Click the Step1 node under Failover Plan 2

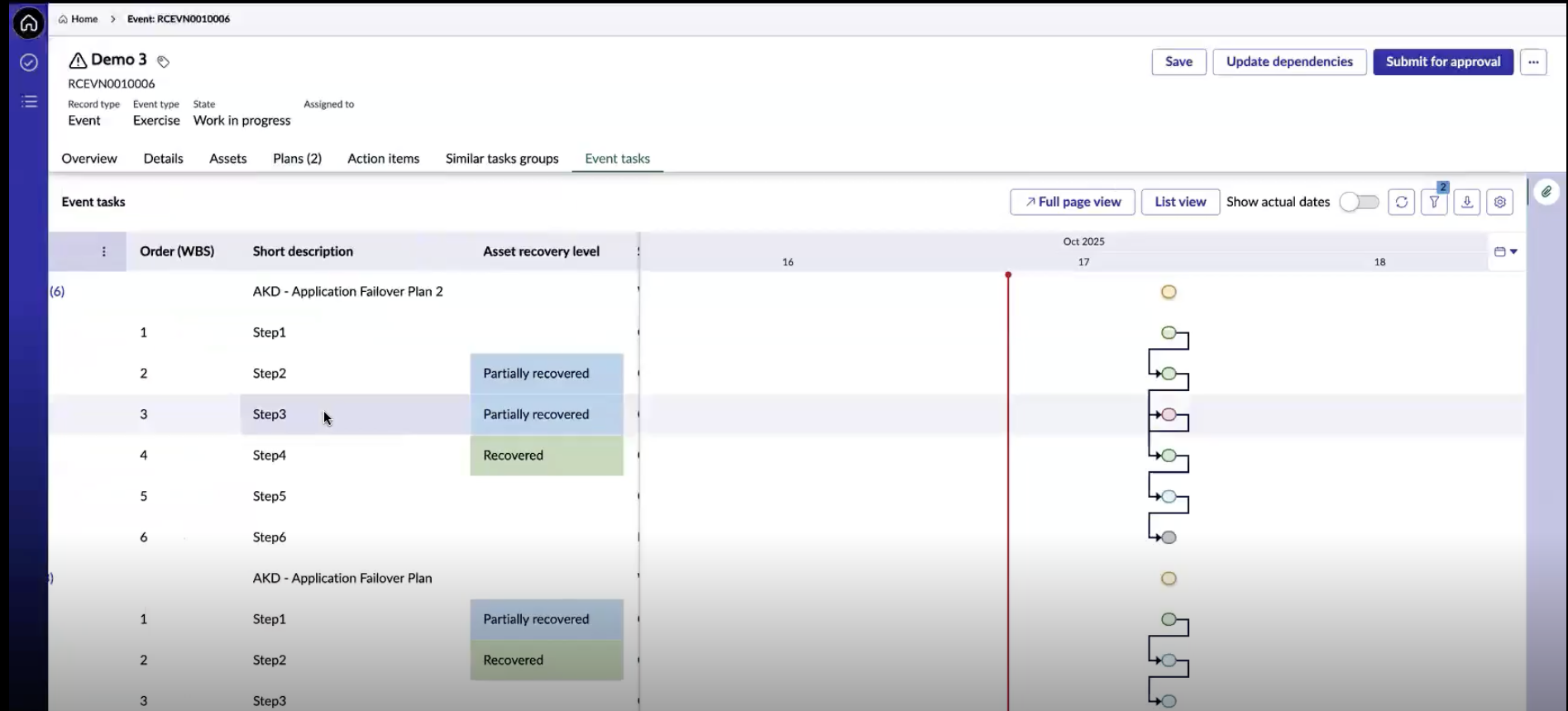click(x=1169, y=332)
